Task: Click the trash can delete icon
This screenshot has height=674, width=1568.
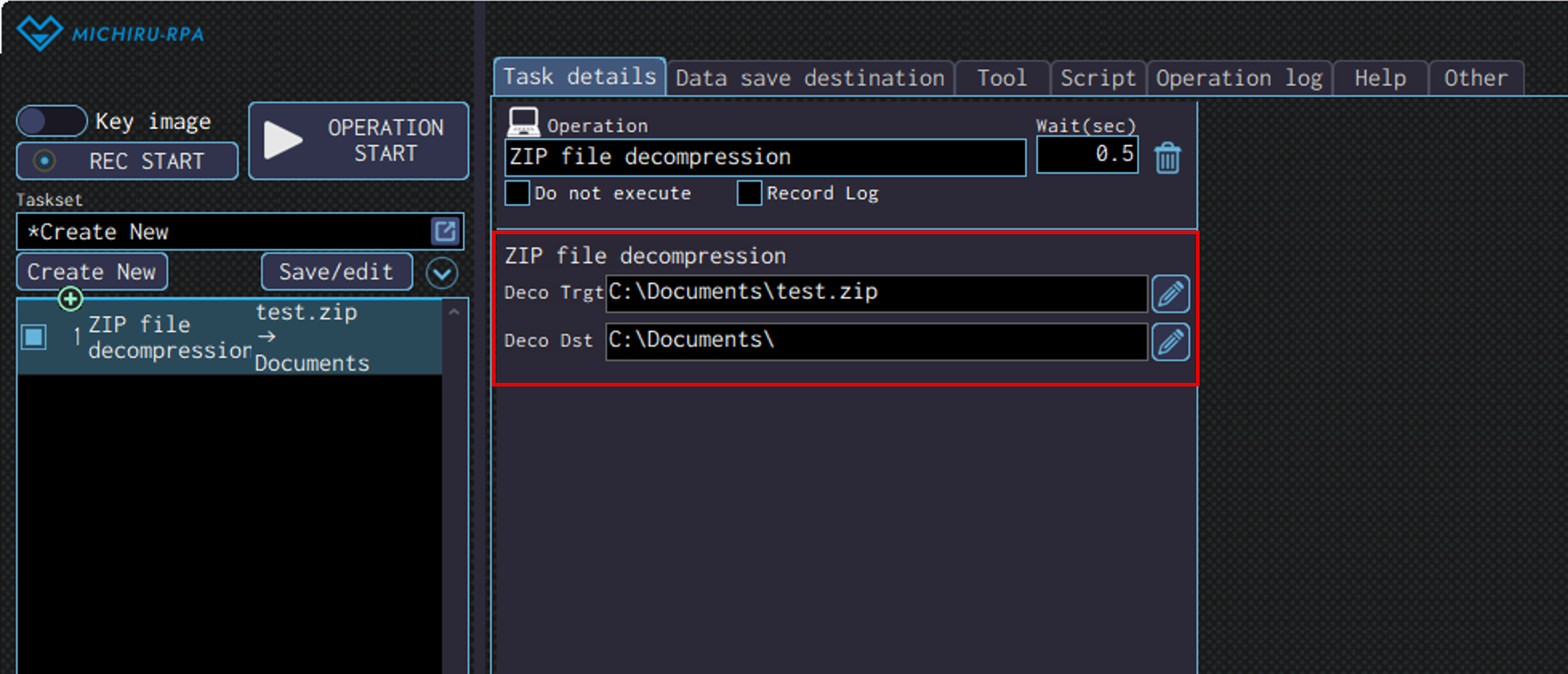Action: pyautogui.click(x=1167, y=158)
